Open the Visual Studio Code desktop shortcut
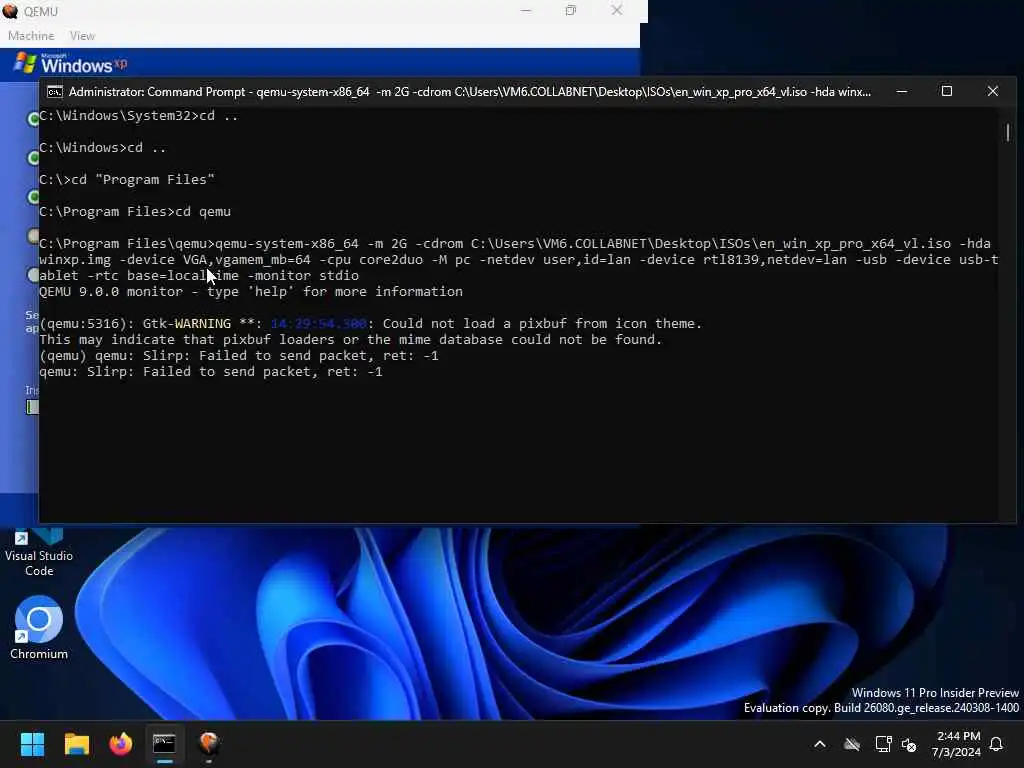This screenshot has width=1024, height=768. (39, 552)
